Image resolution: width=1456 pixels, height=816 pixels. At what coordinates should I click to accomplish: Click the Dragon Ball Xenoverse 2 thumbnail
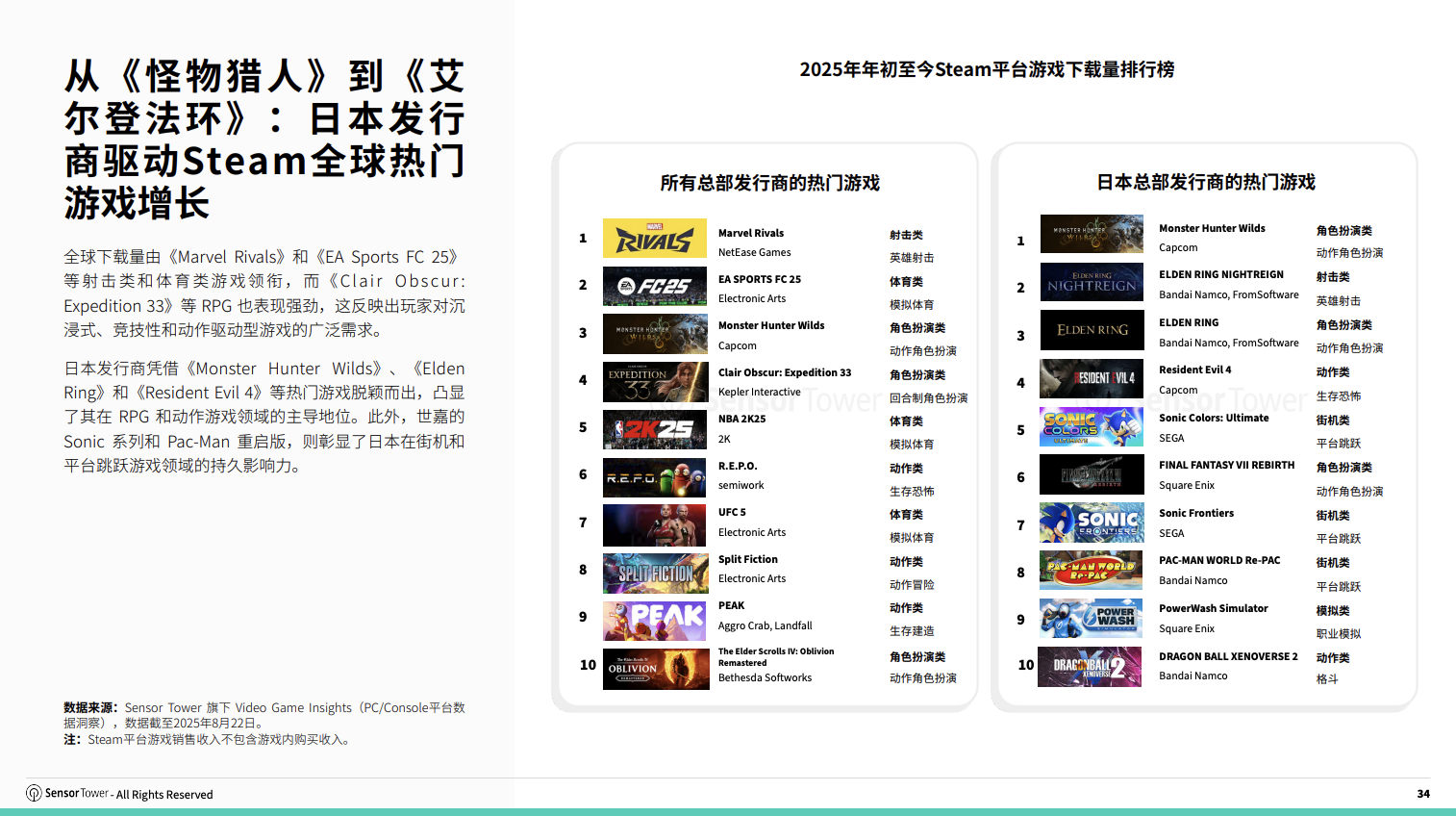click(x=1092, y=667)
